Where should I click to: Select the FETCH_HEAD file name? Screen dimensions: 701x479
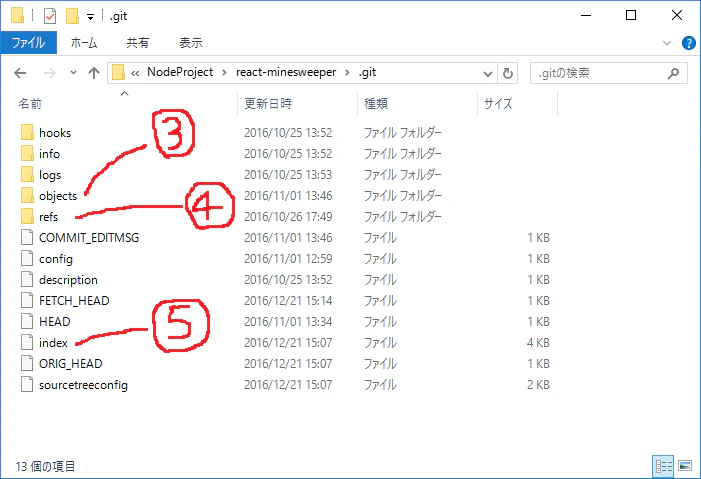[74, 301]
